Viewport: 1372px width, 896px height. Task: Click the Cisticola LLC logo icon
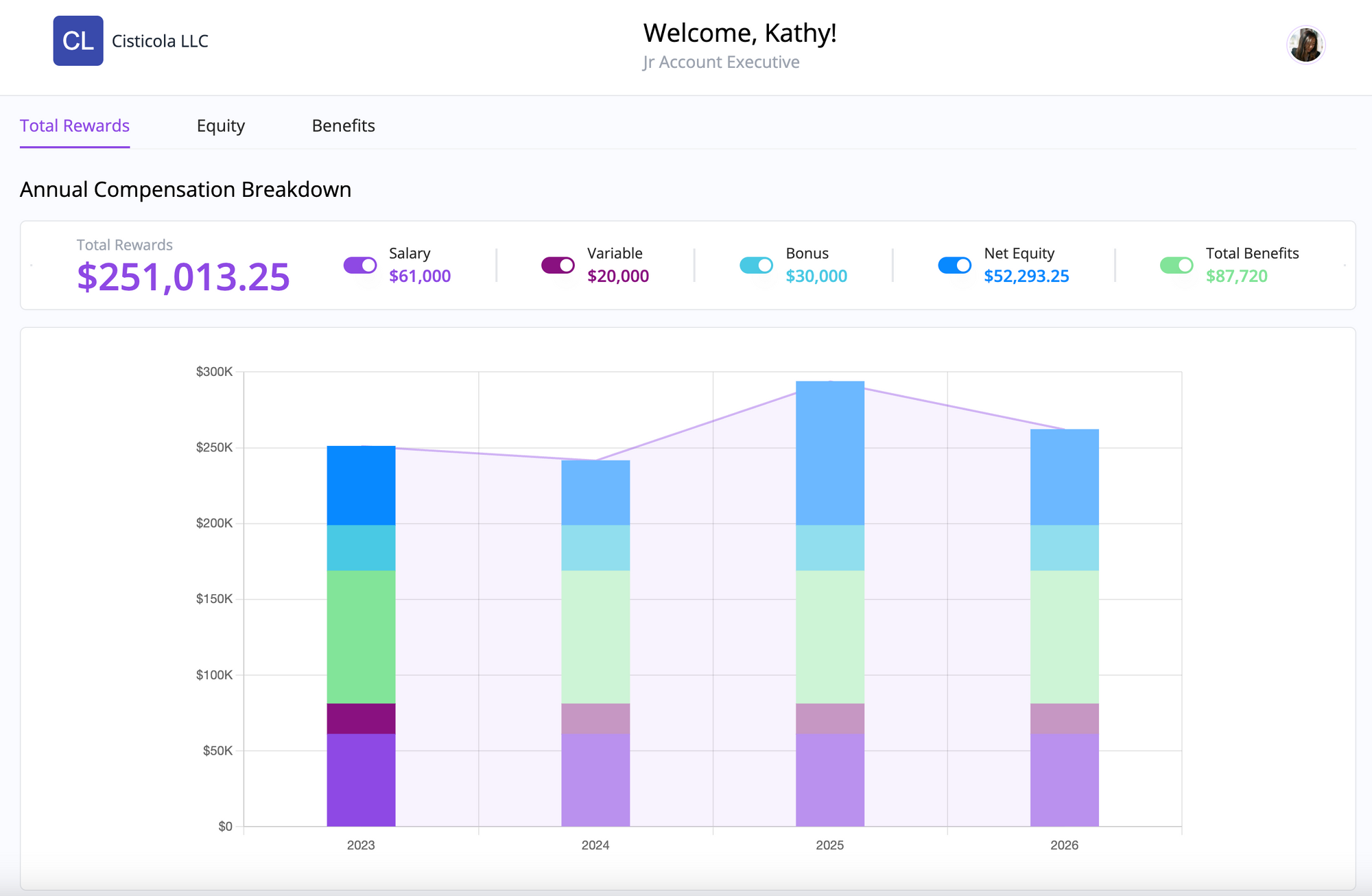78,40
